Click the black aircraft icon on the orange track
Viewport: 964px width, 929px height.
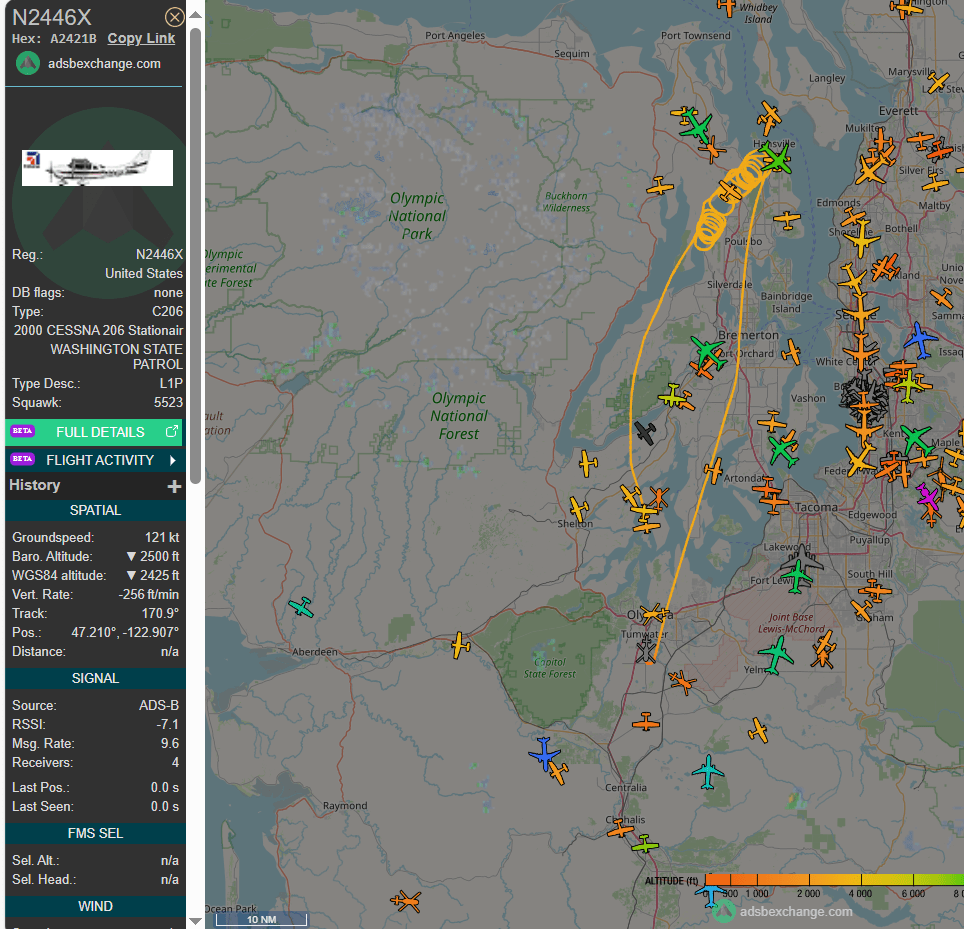(x=646, y=433)
